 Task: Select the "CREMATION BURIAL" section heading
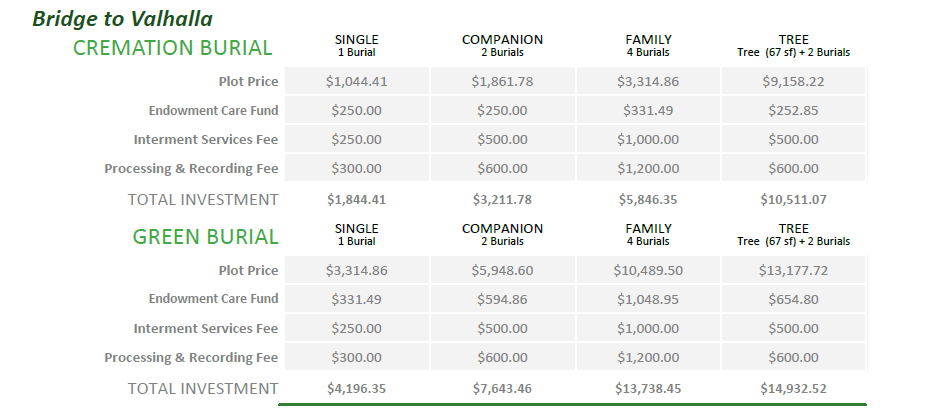tap(173, 47)
